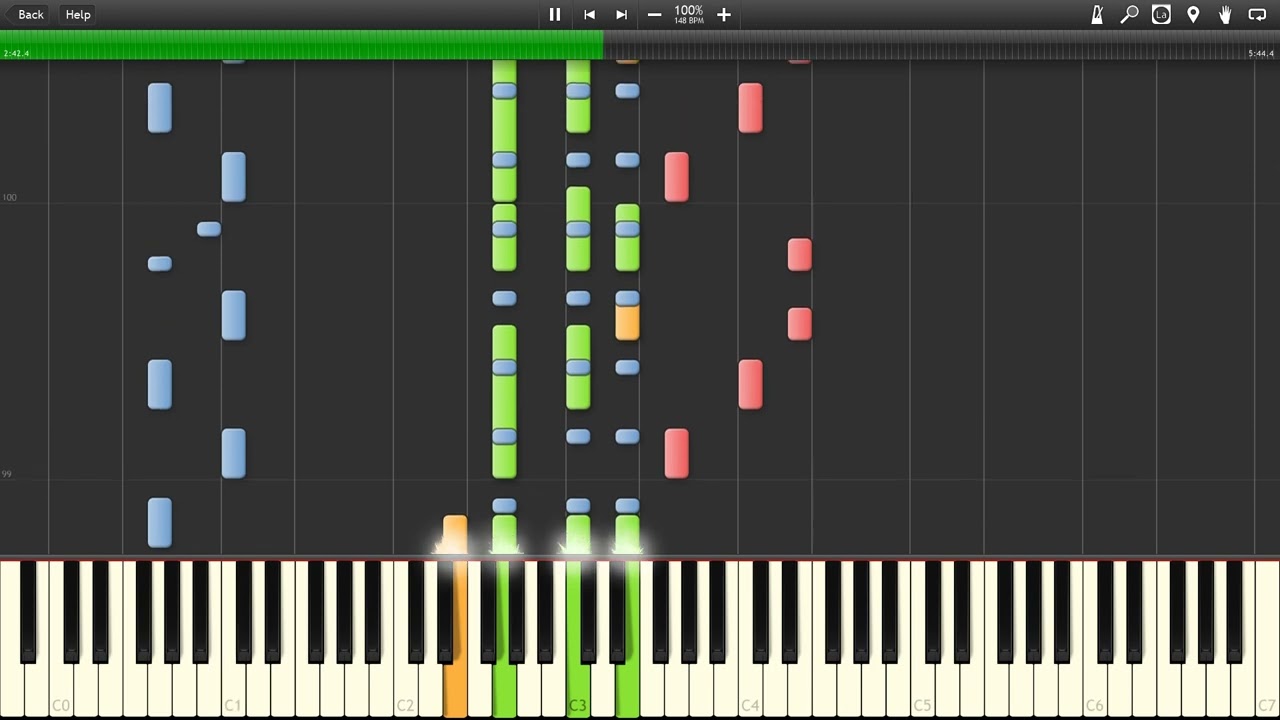
Task: Play the C1 piano key
Action: [233, 690]
